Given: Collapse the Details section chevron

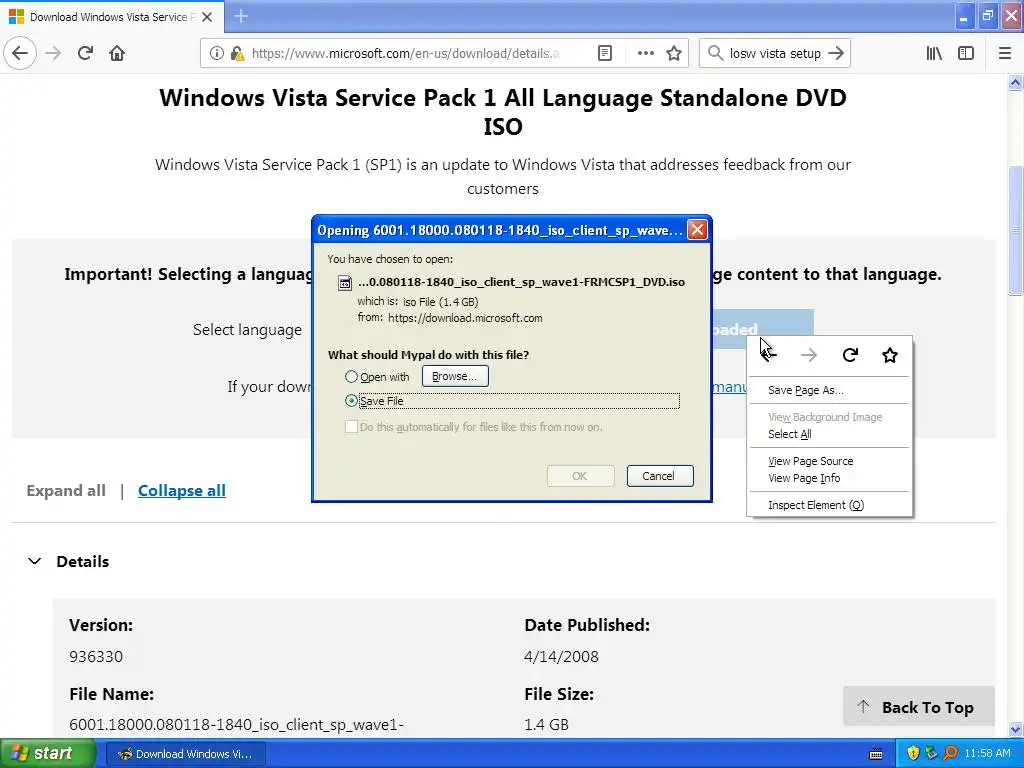Looking at the screenshot, I should click(x=35, y=561).
